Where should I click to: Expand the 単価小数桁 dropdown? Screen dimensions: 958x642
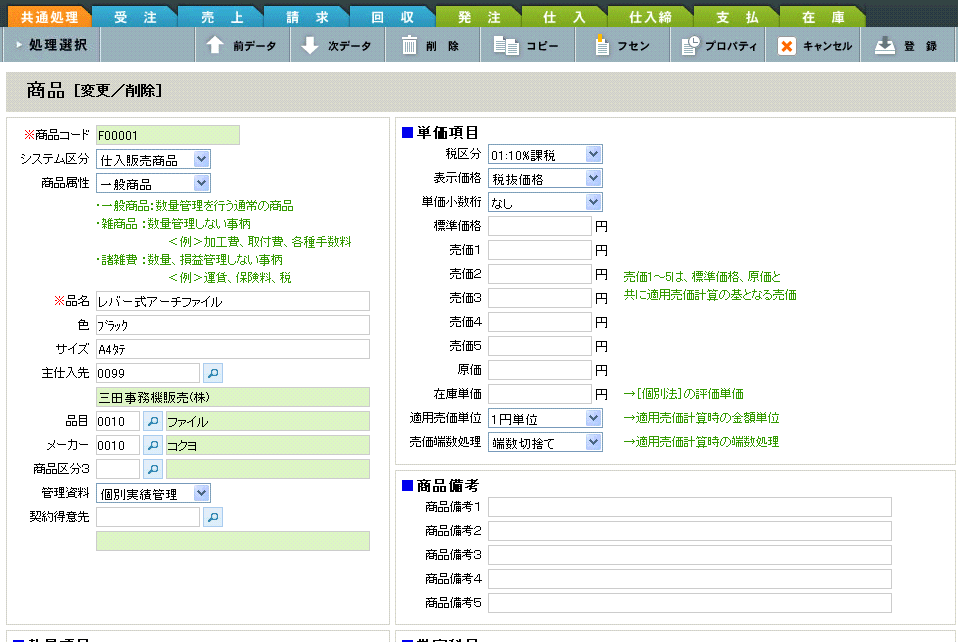click(x=593, y=202)
